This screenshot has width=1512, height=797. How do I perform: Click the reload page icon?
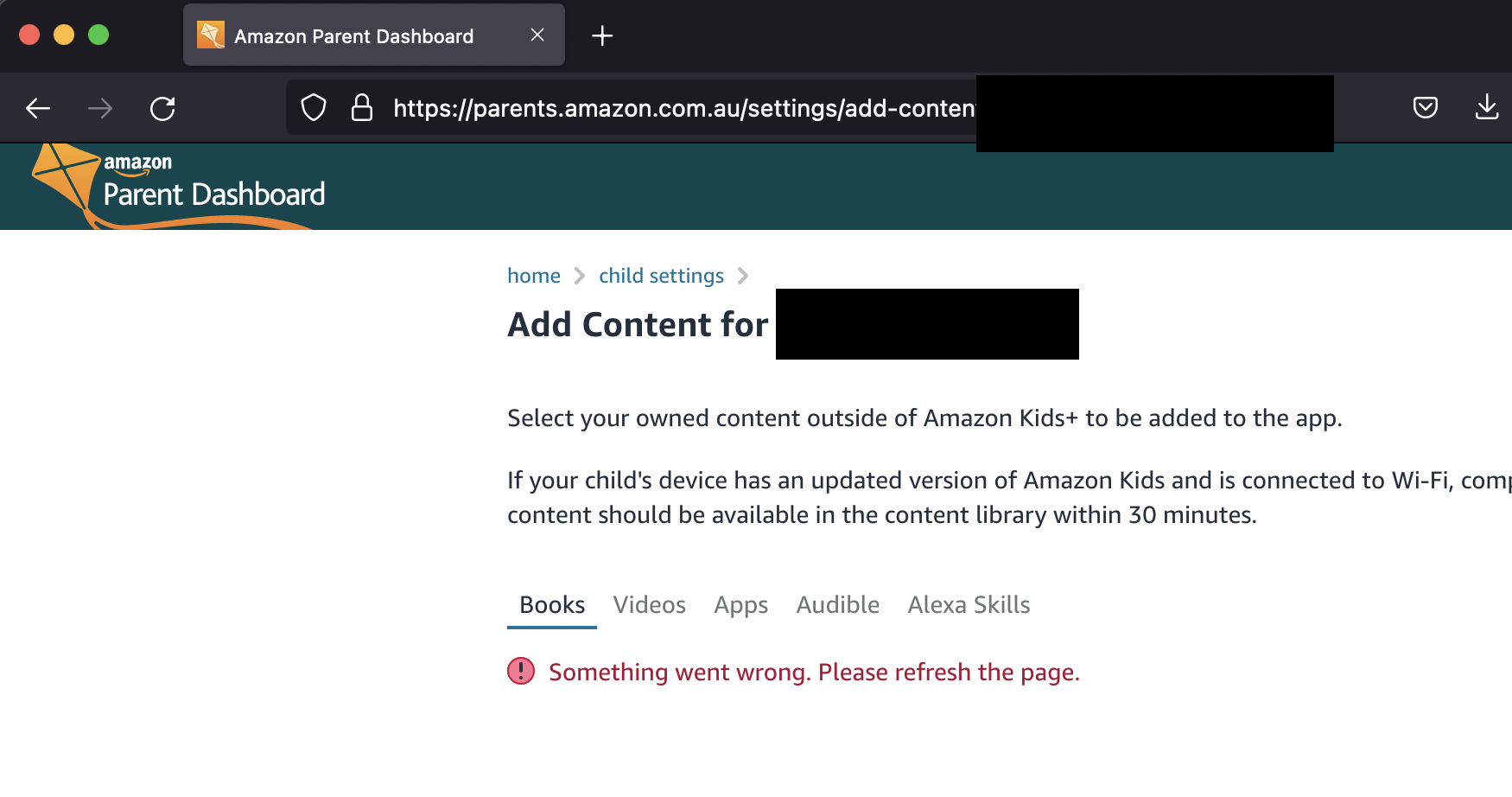tap(162, 108)
